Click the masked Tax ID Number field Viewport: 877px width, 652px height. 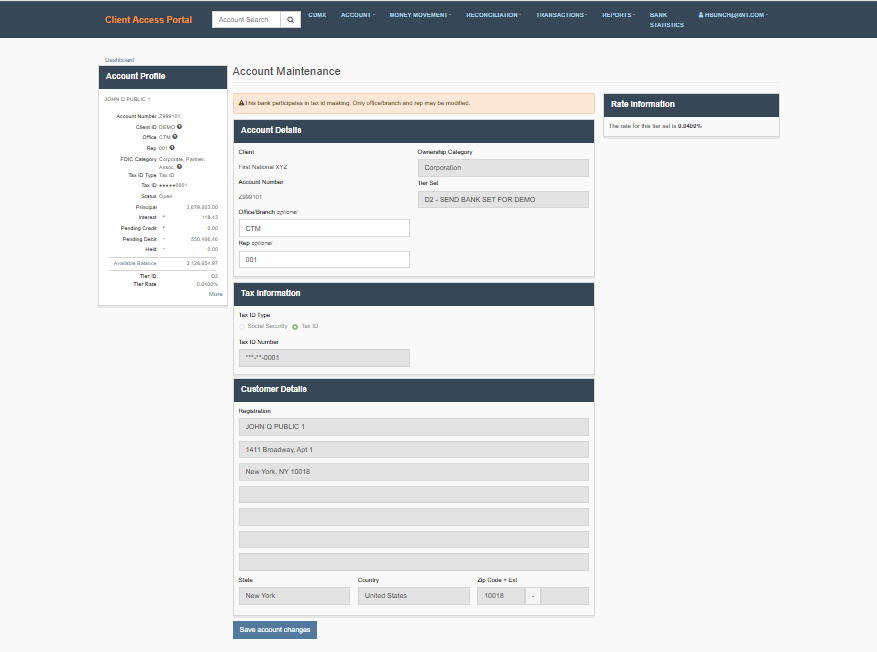point(324,358)
